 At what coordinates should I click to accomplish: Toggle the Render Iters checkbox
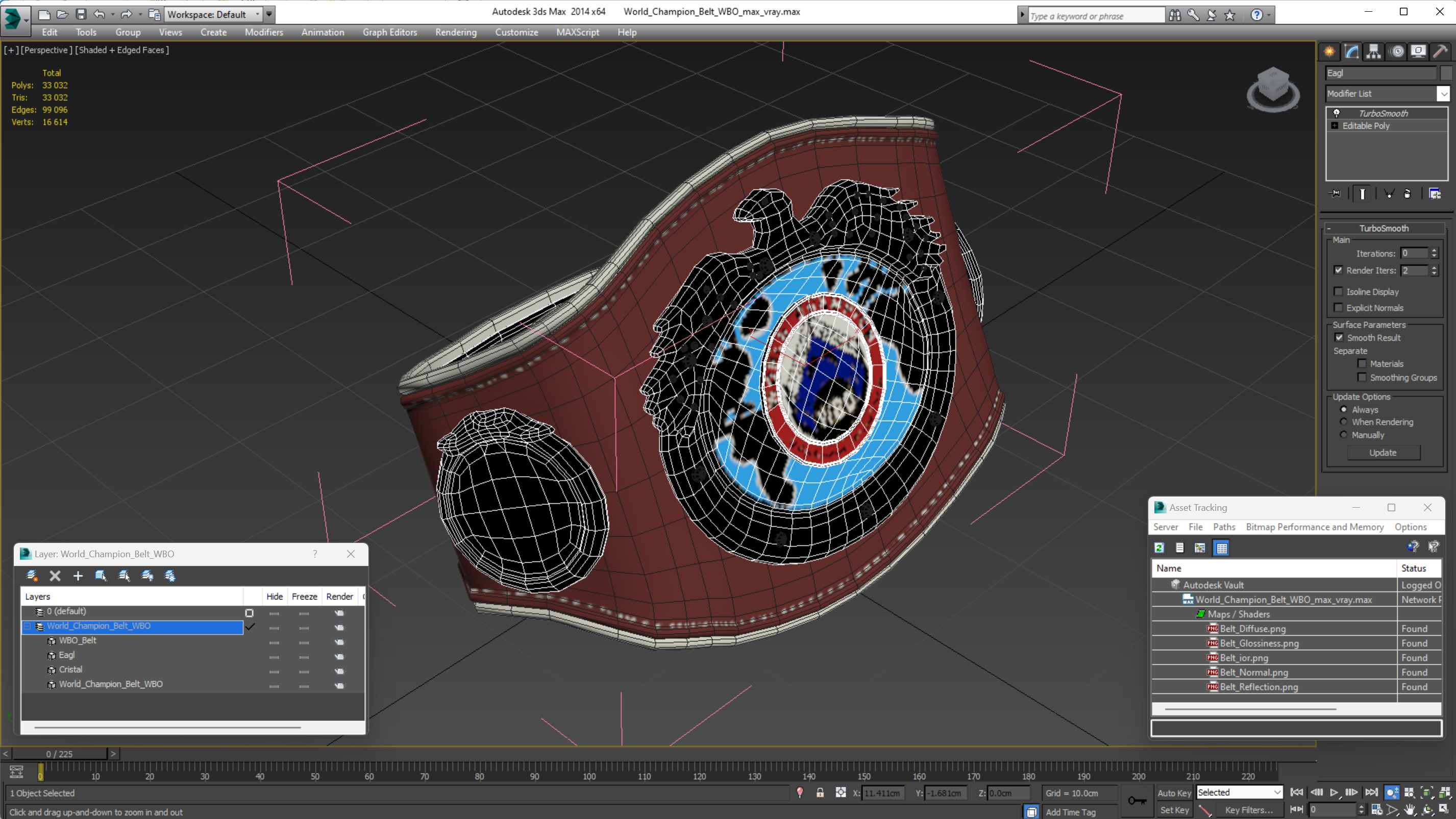click(1338, 270)
